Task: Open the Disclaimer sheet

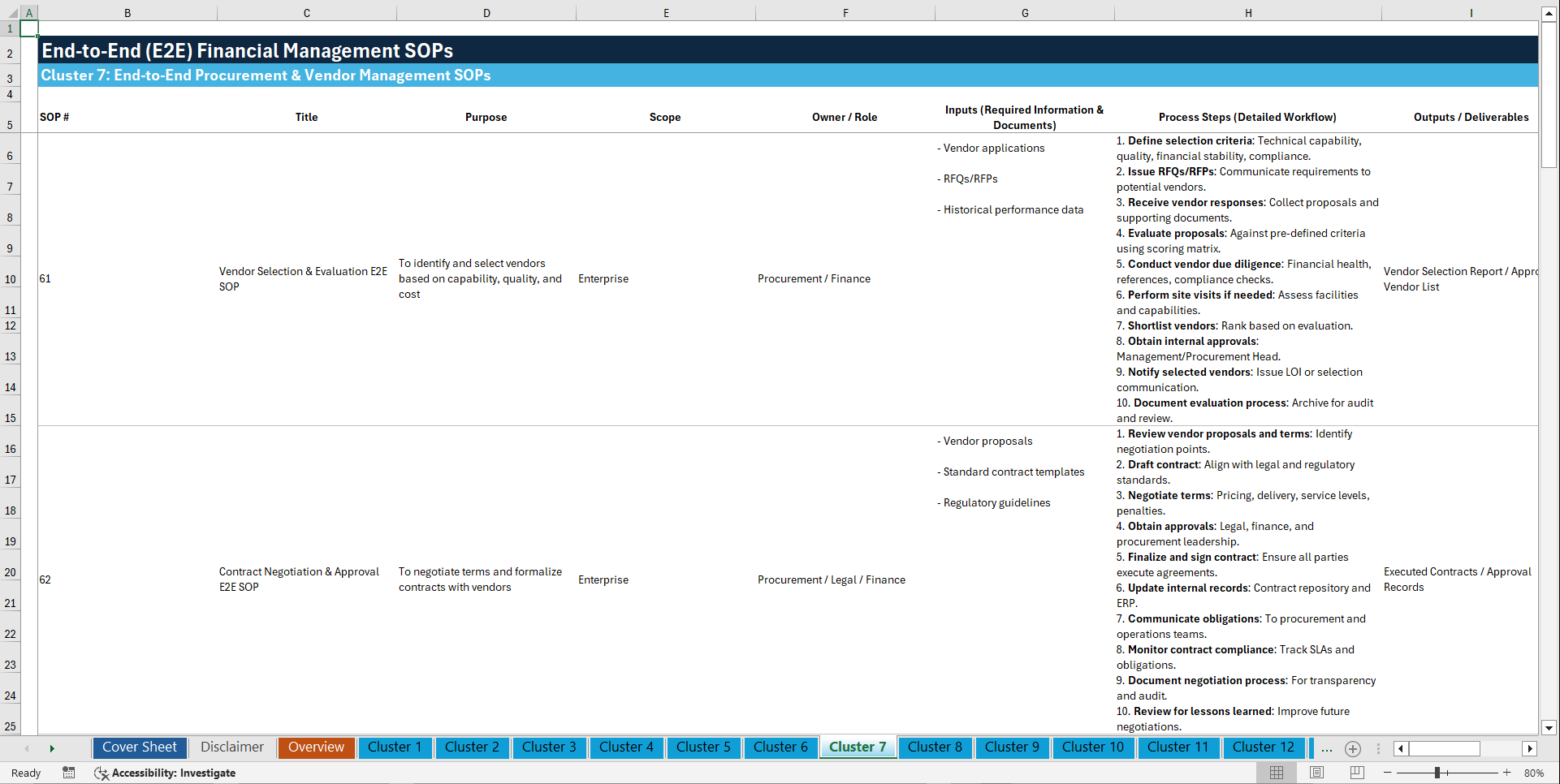Action: pyautogui.click(x=231, y=747)
